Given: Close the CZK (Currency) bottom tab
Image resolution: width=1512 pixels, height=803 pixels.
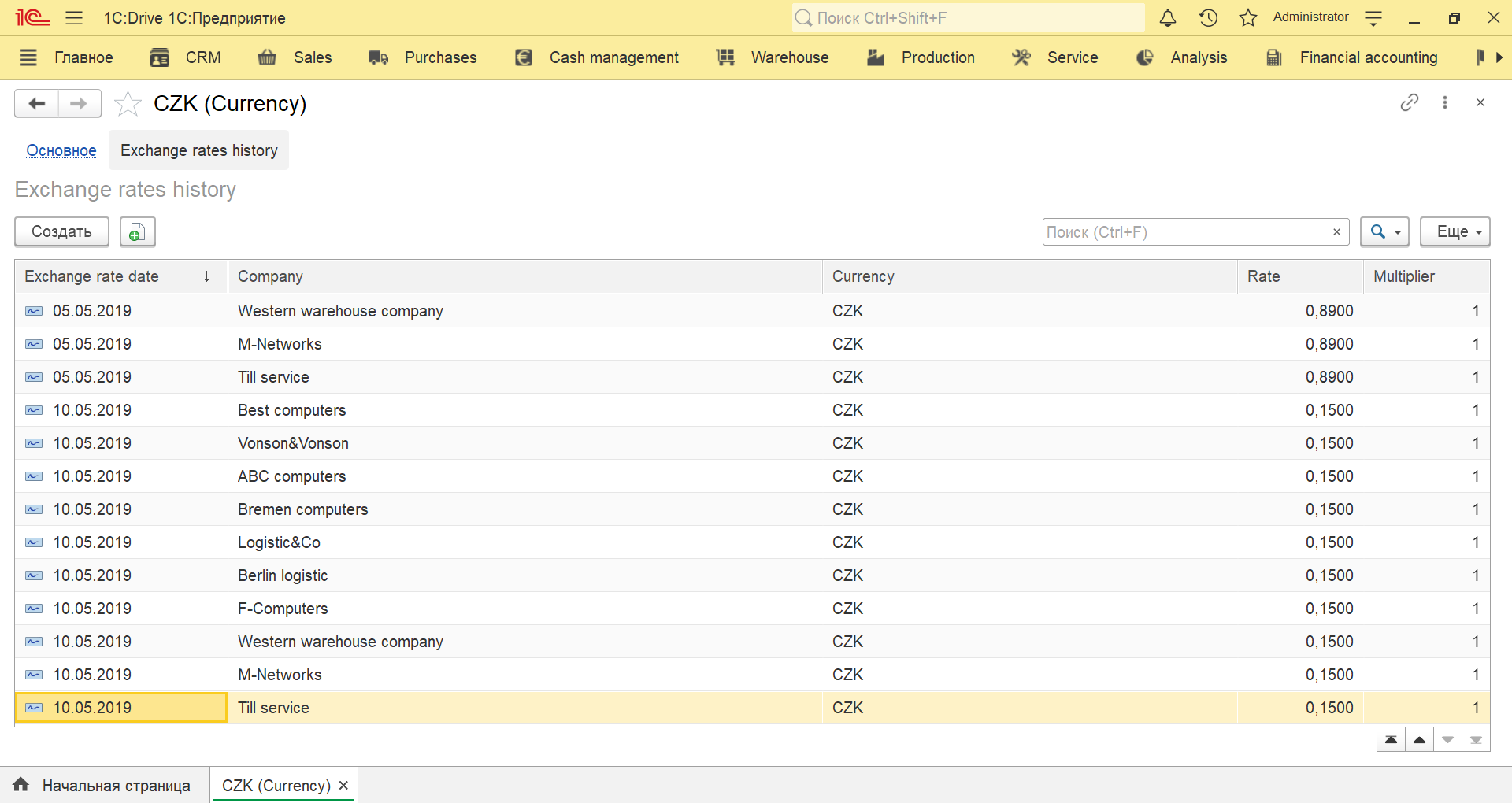Looking at the screenshot, I should pos(343,786).
